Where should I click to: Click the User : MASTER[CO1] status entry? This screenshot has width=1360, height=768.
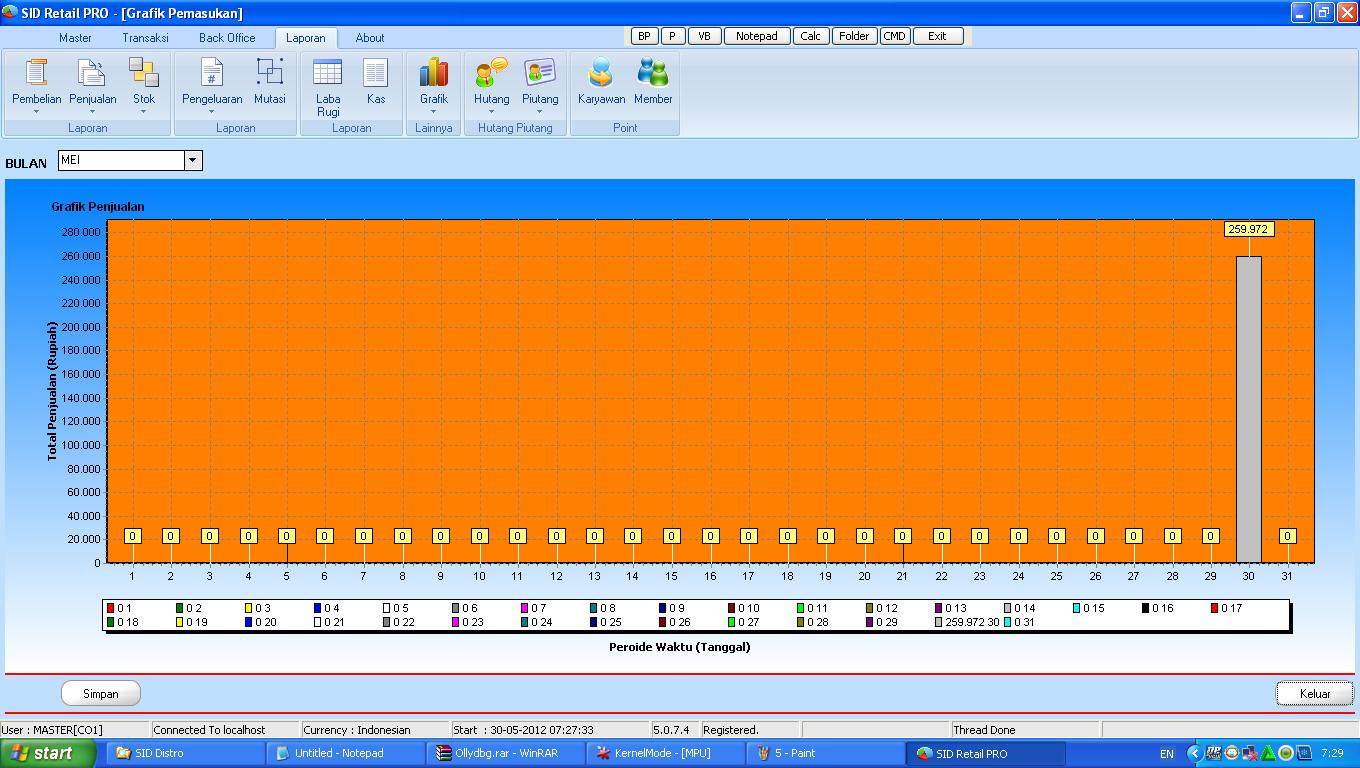tap(75, 730)
